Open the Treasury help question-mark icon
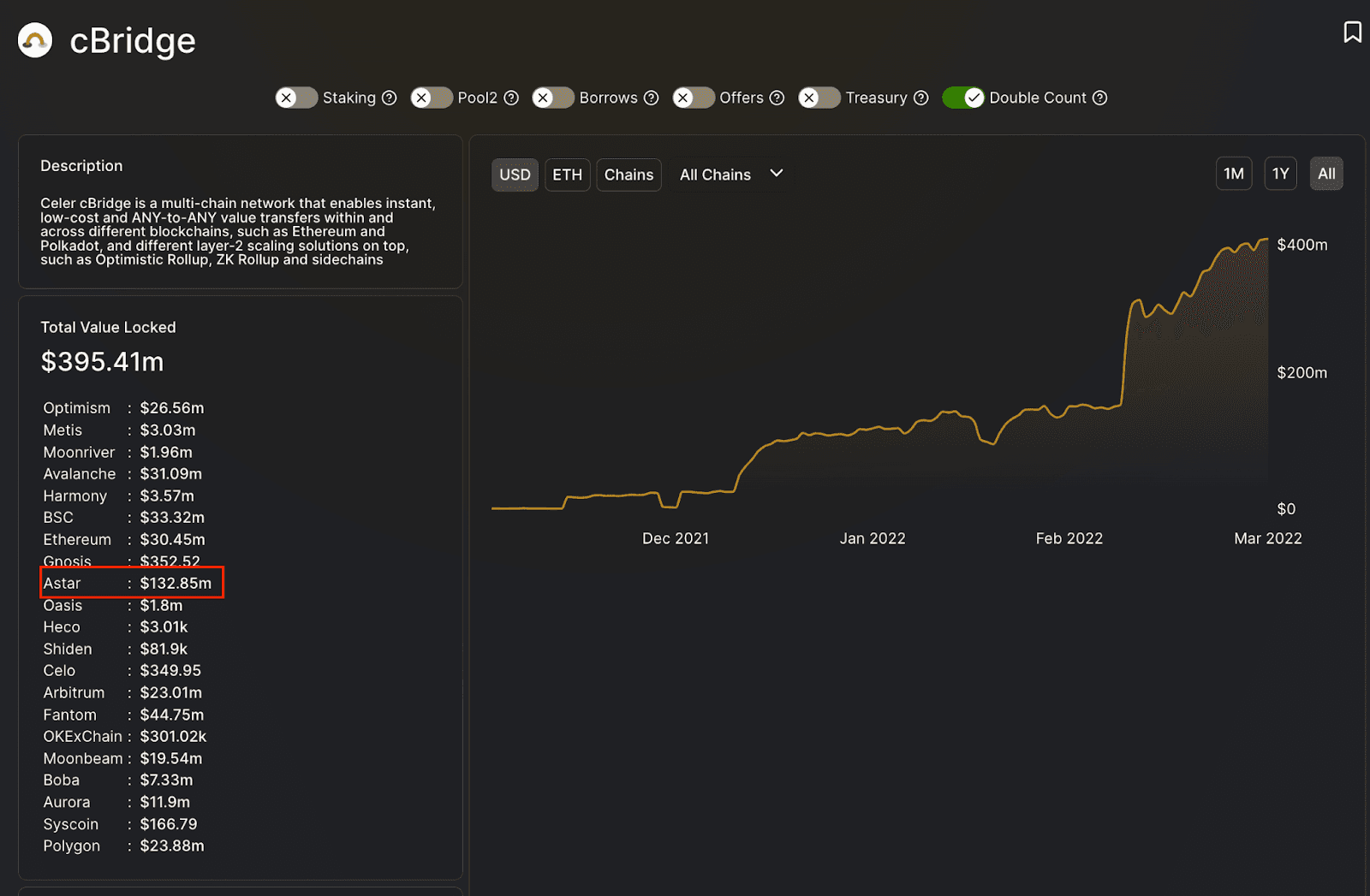The image size is (1370, 896). click(x=920, y=98)
